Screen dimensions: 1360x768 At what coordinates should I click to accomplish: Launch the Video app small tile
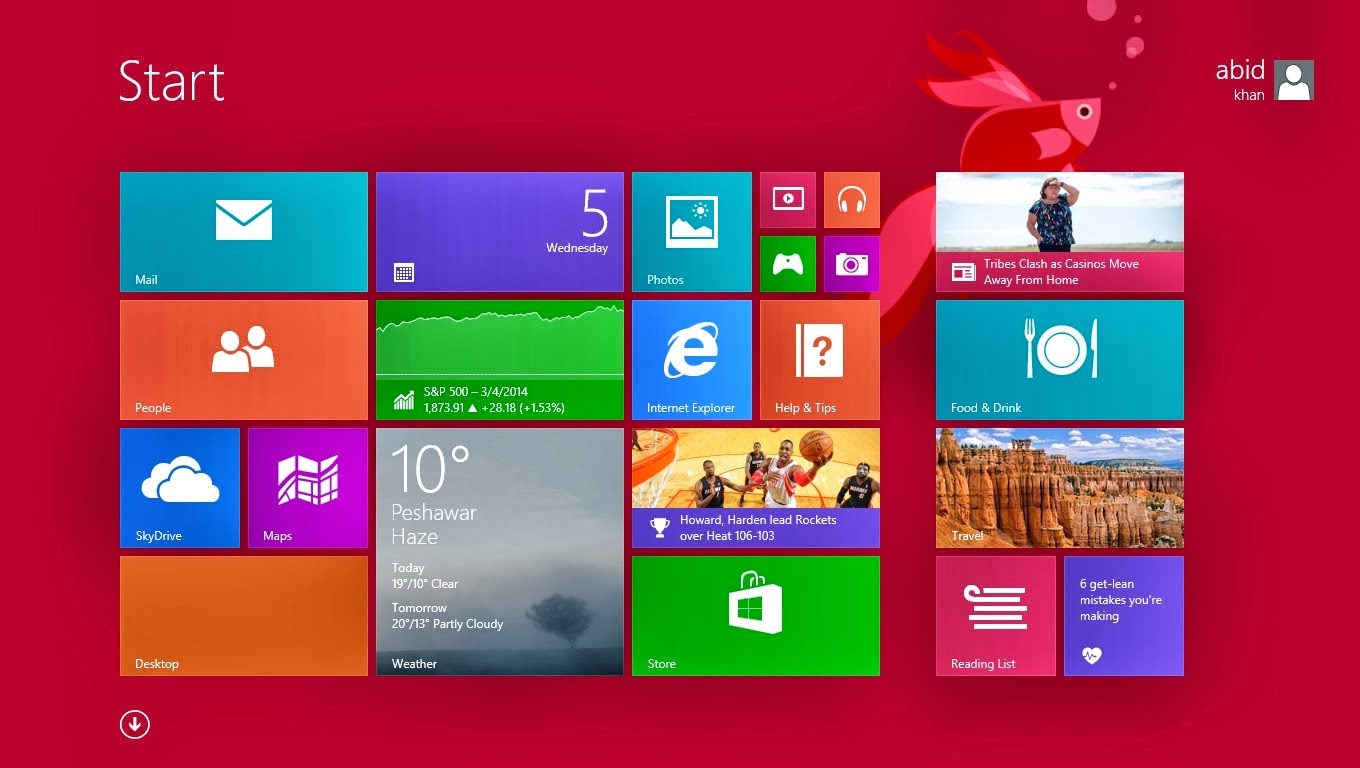(788, 200)
